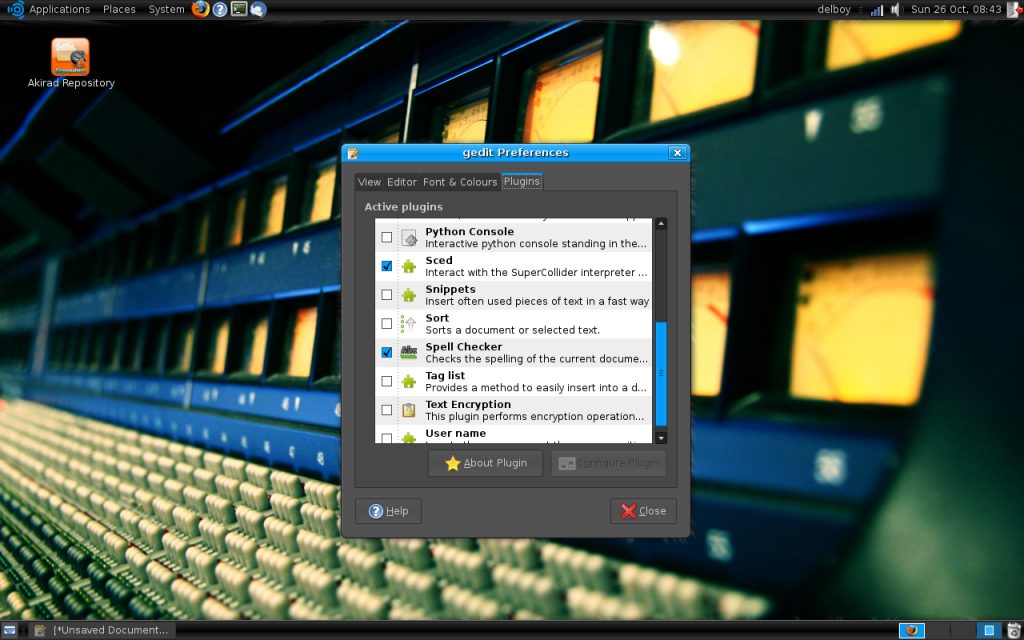Switch to the Editor tab
The image size is (1024, 640).
402,182
